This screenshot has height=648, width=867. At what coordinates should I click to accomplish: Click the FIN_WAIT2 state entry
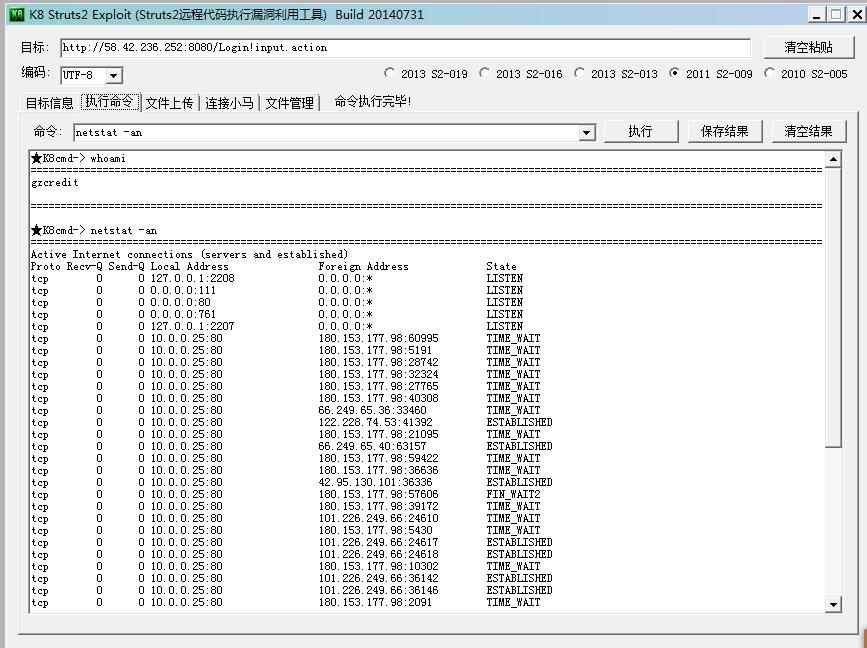point(513,494)
